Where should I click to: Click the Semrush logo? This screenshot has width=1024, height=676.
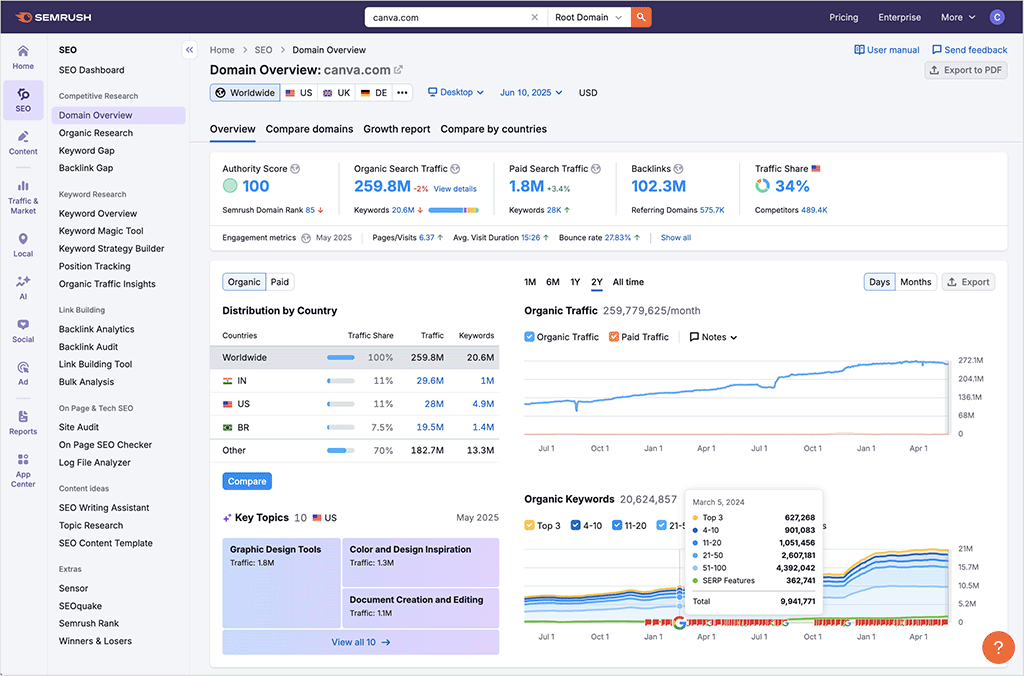[x=54, y=17]
